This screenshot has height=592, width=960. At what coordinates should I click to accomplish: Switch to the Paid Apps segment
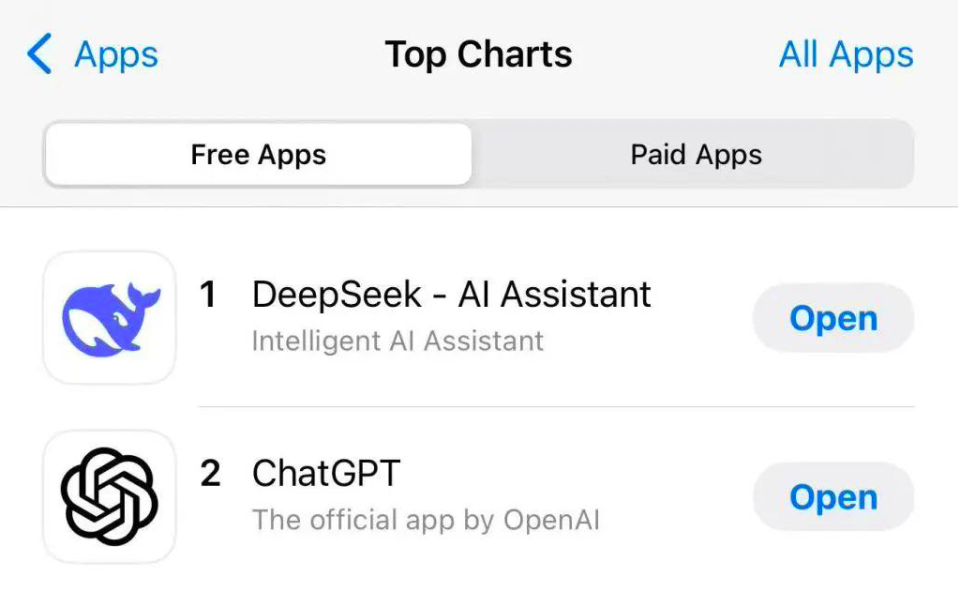coord(696,154)
